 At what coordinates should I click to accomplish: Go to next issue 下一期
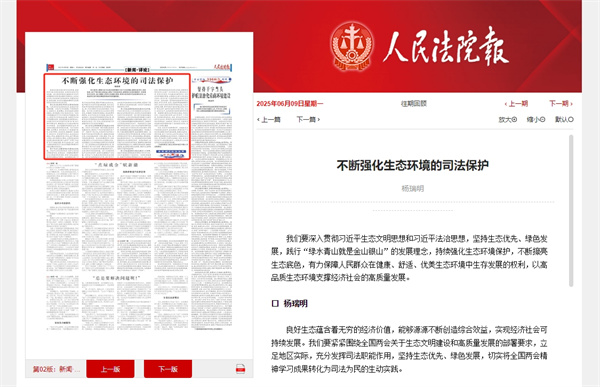(x=561, y=103)
